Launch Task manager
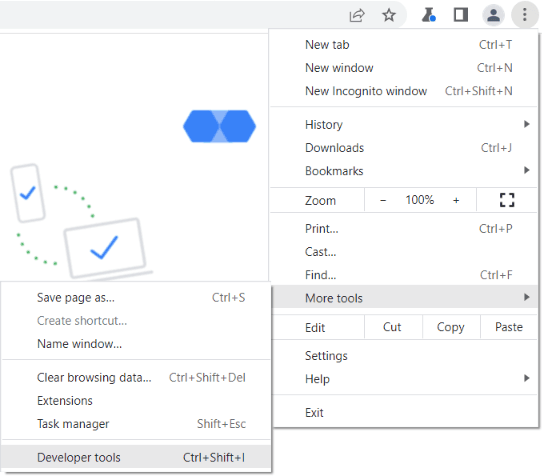The height and width of the screenshot is (476, 542). coord(136,424)
